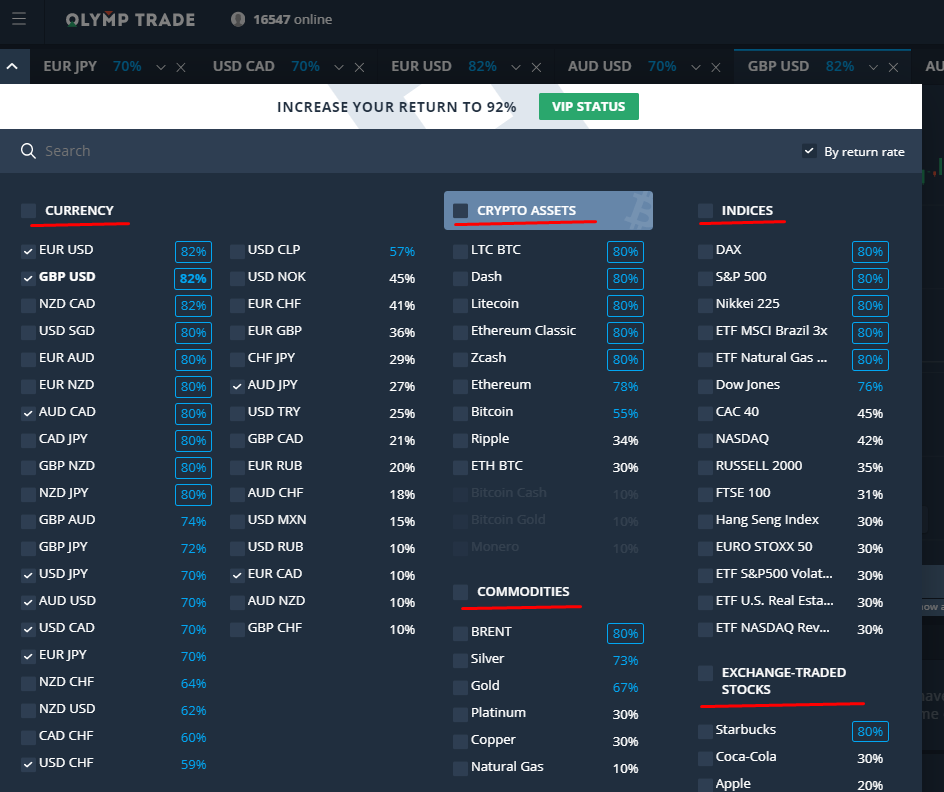Uncheck the AUD JPY checkbox
This screenshot has width=944, height=792.
237,386
